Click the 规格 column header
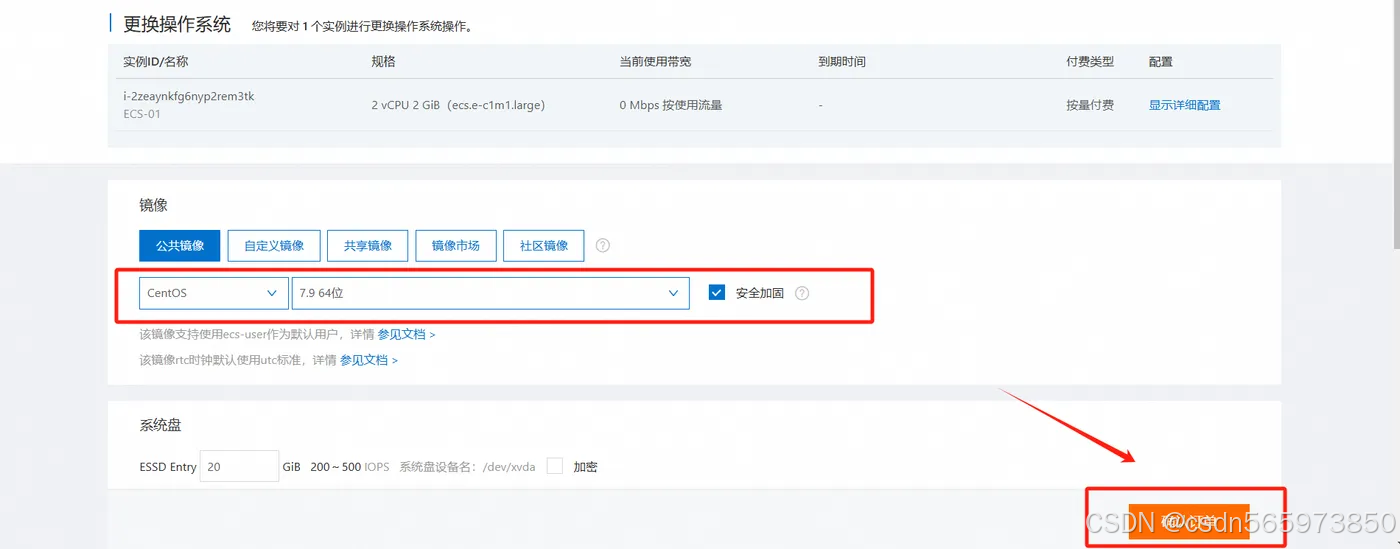 coord(383,62)
